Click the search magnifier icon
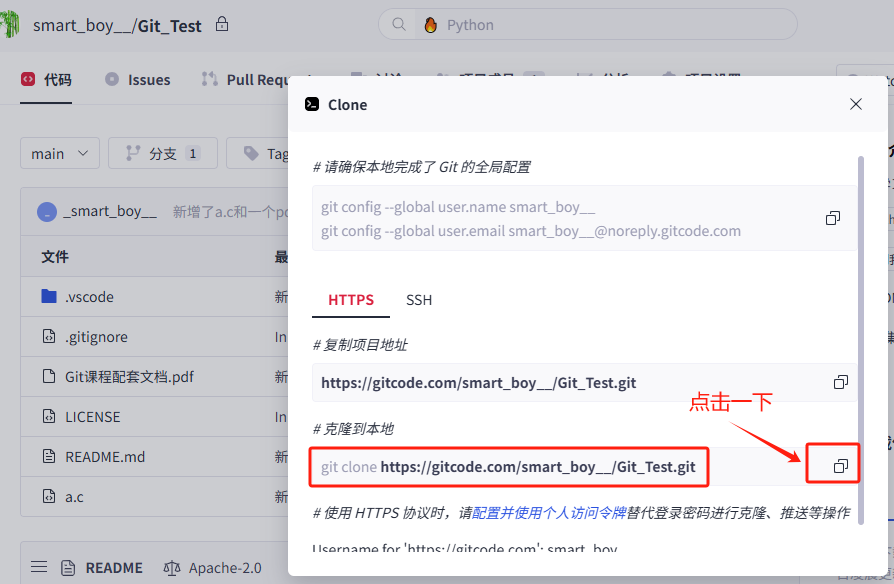The width and height of the screenshot is (894, 584). tap(399, 25)
